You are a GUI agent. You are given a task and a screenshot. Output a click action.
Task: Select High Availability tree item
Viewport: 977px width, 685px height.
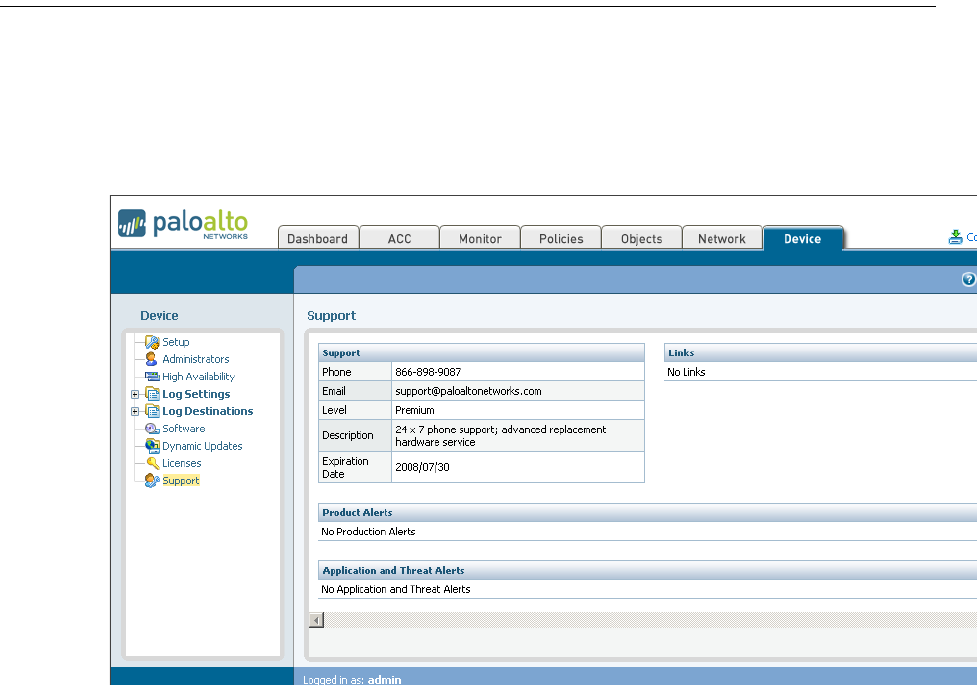coord(198,376)
